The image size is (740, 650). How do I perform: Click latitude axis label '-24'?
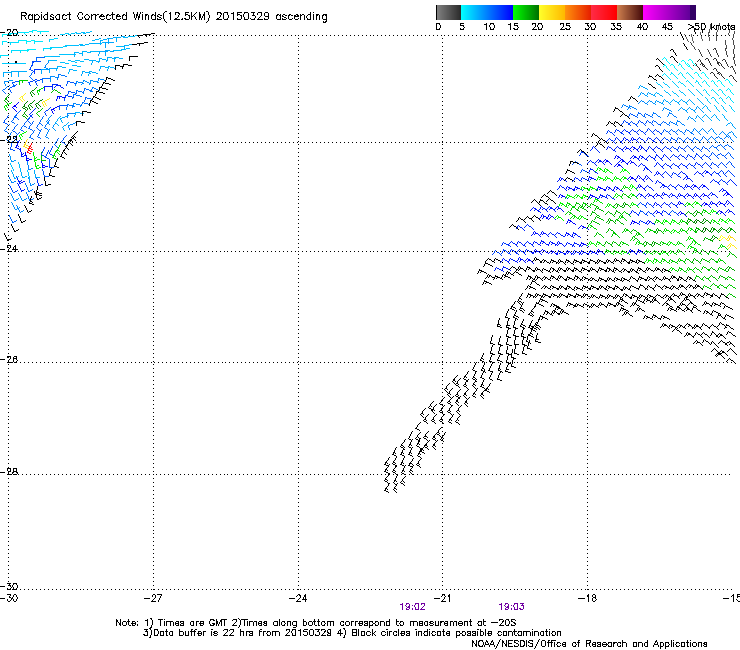click(x=9, y=248)
